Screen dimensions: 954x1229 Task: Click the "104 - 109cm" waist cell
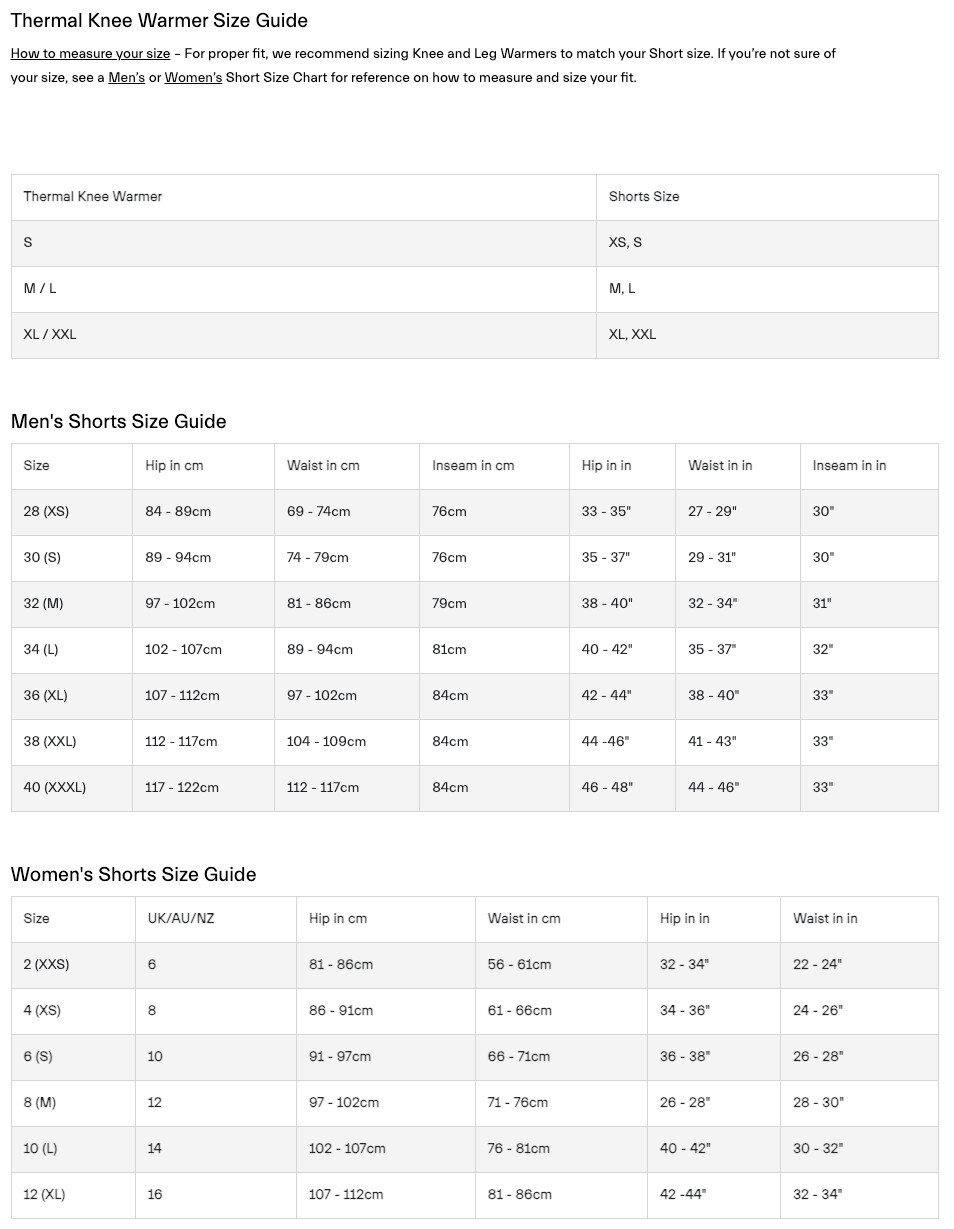point(326,742)
